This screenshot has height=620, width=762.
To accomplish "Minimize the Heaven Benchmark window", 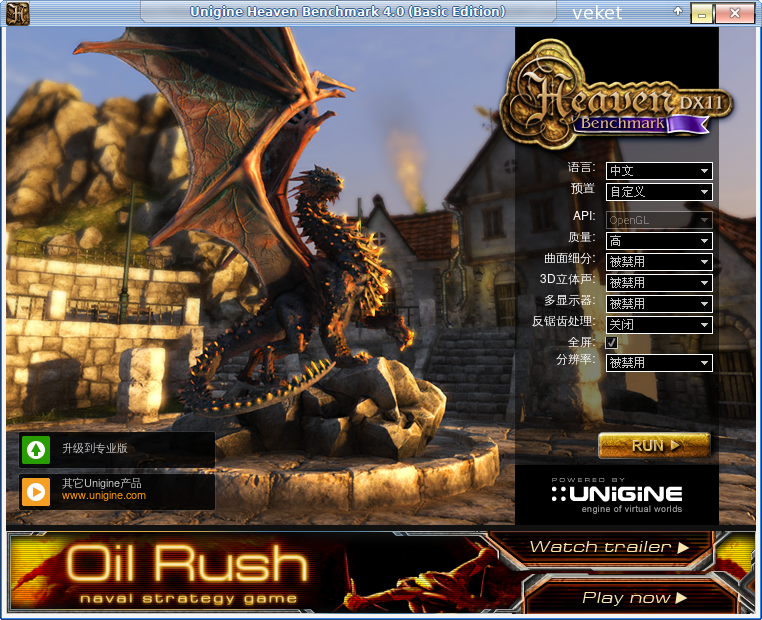I will 702,14.
